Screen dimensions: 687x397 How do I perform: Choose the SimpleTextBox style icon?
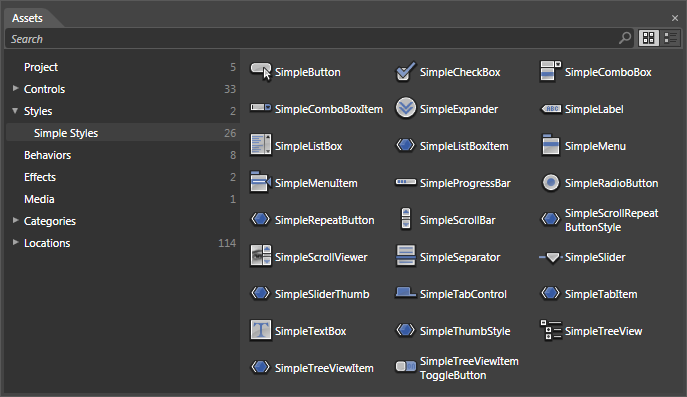click(x=261, y=330)
